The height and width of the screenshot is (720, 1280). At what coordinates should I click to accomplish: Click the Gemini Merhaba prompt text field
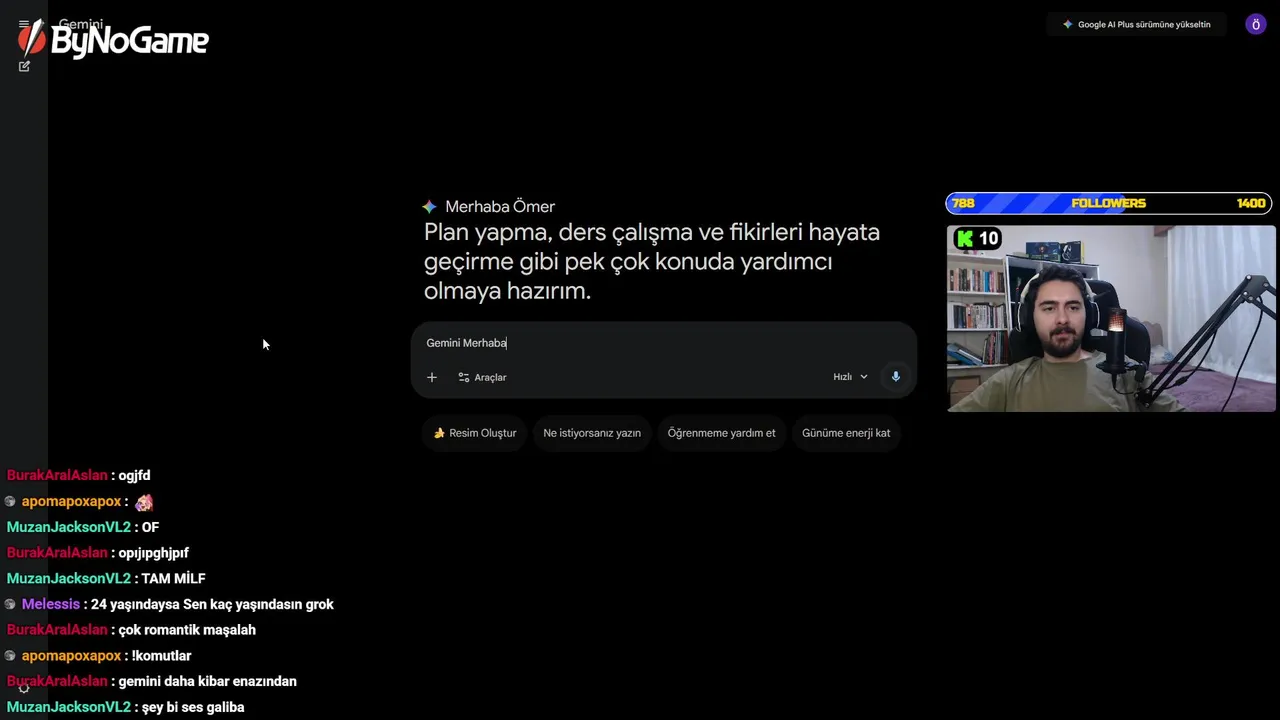(664, 343)
